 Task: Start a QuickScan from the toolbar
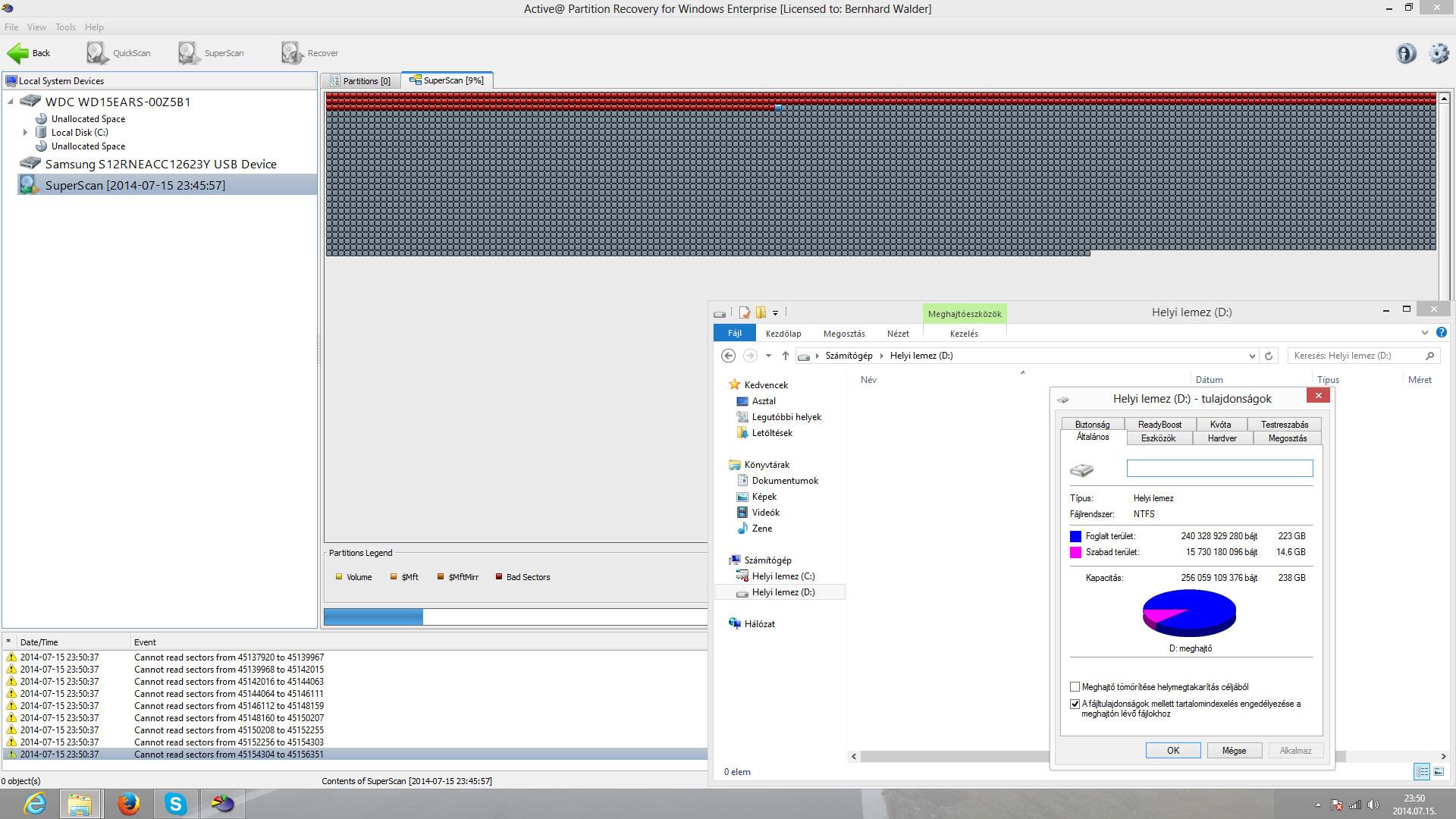tap(118, 53)
